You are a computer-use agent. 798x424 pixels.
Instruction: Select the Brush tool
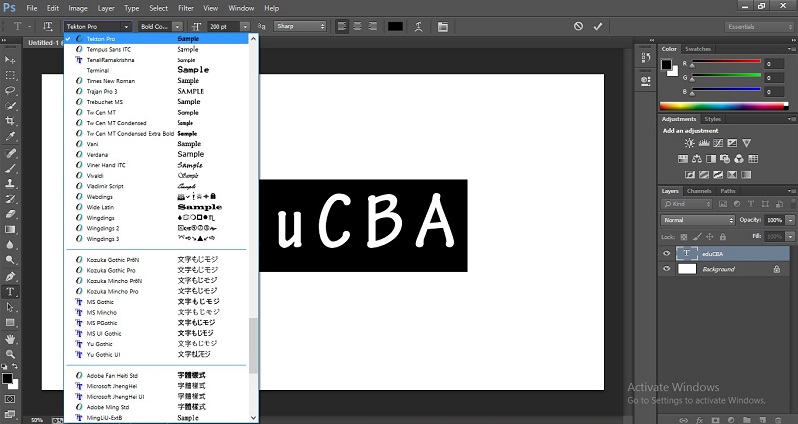10,168
